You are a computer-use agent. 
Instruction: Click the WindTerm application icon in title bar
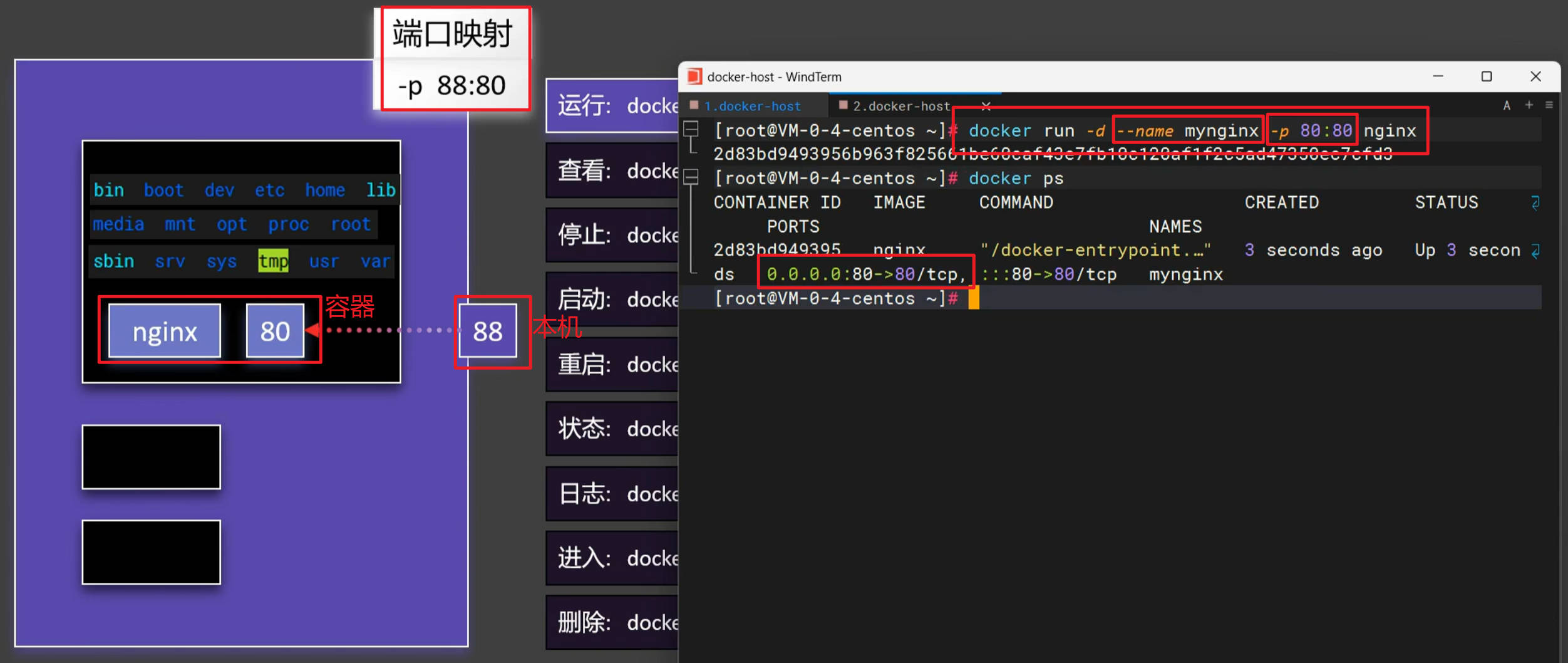(x=695, y=76)
